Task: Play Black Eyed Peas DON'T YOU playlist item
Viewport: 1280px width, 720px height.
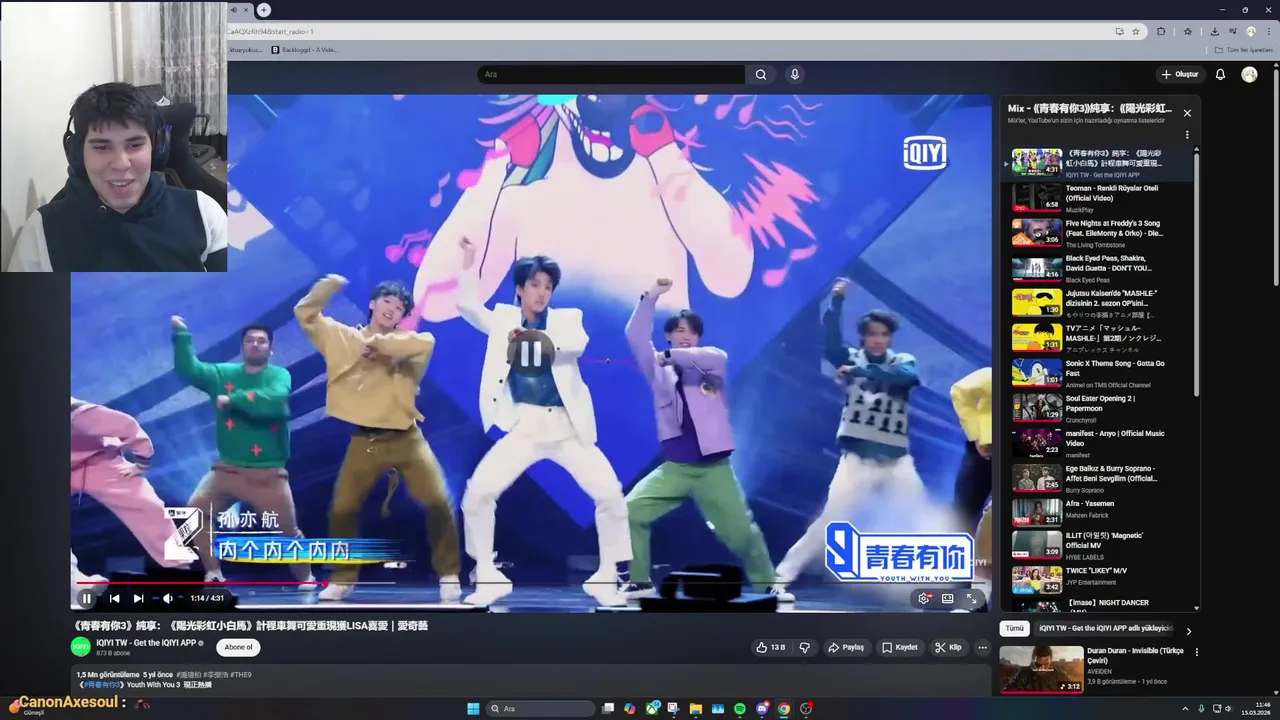Action: click(1097, 267)
